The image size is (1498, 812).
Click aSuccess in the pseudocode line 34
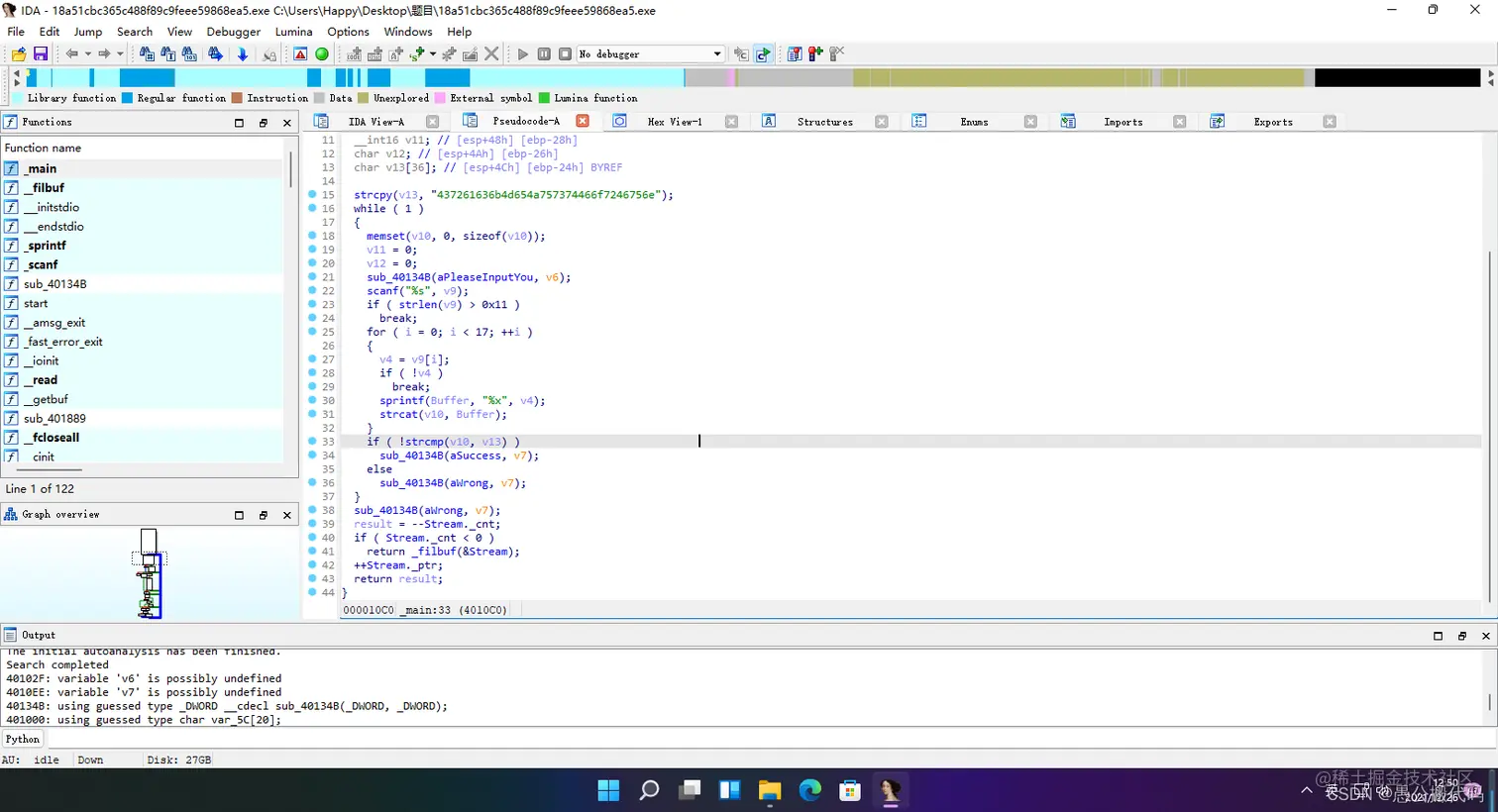tap(476, 456)
